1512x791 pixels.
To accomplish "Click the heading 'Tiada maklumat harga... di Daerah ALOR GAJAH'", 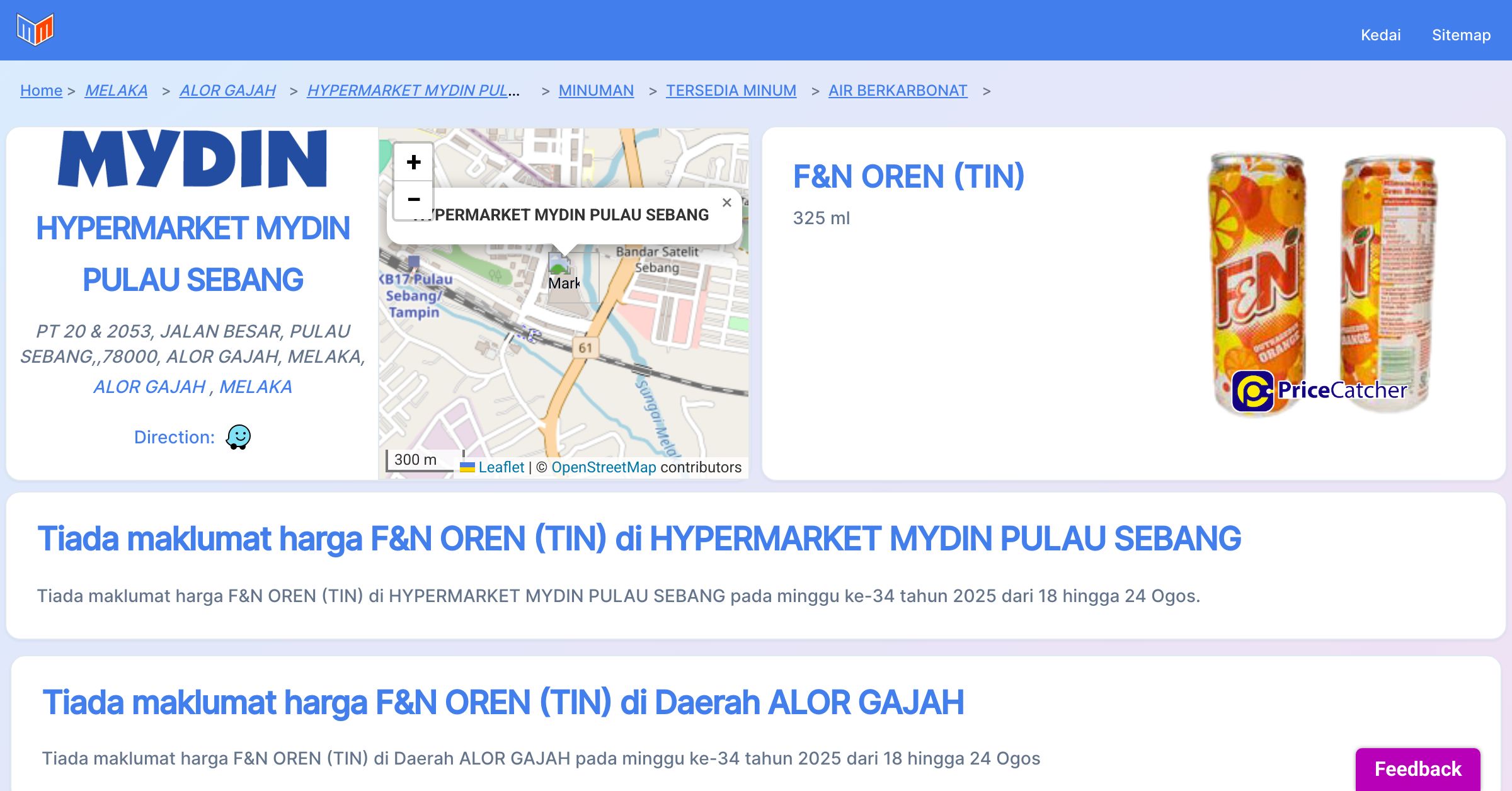I will [503, 702].
